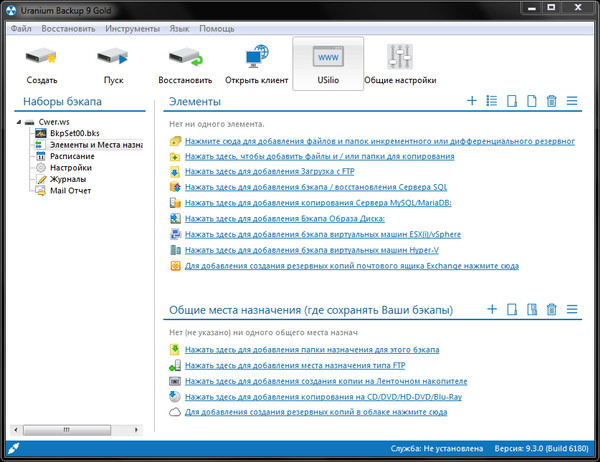The height and width of the screenshot is (462, 600).
Task: Open hamburger menu in Элементы header
Action: pyautogui.click(x=572, y=101)
